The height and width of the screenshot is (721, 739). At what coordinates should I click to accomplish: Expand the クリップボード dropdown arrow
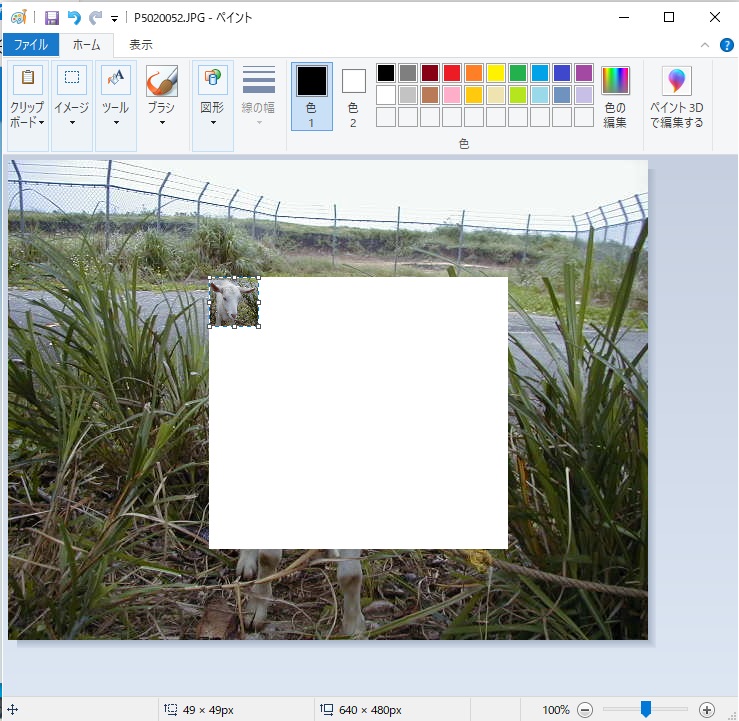41,123
